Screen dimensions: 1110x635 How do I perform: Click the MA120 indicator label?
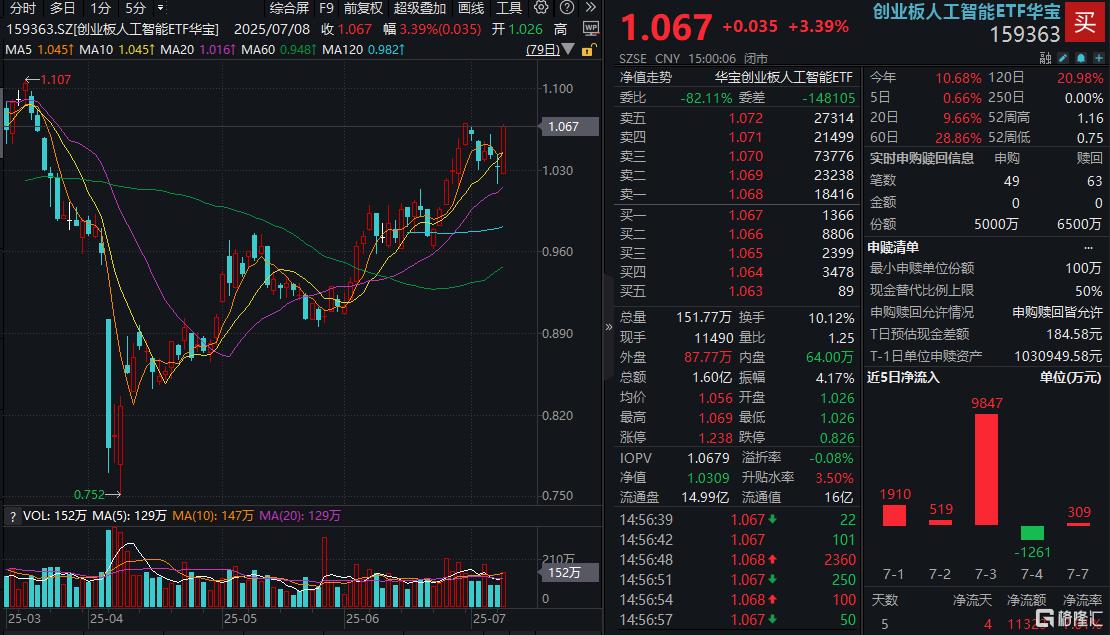pyautogui.click(x=342, y=50)
